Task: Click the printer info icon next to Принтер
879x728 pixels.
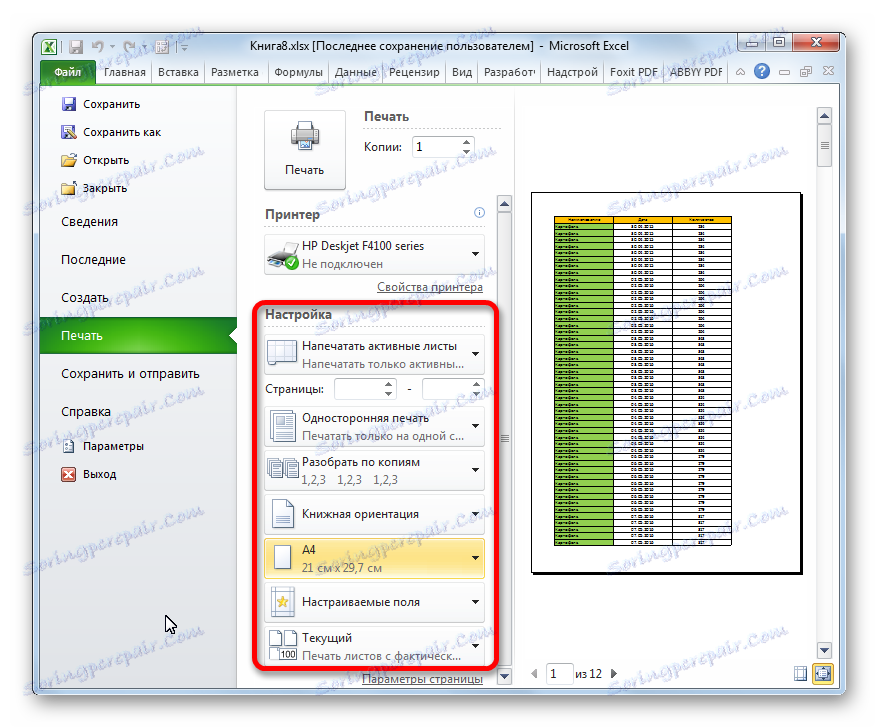Action: coord(479,212)
